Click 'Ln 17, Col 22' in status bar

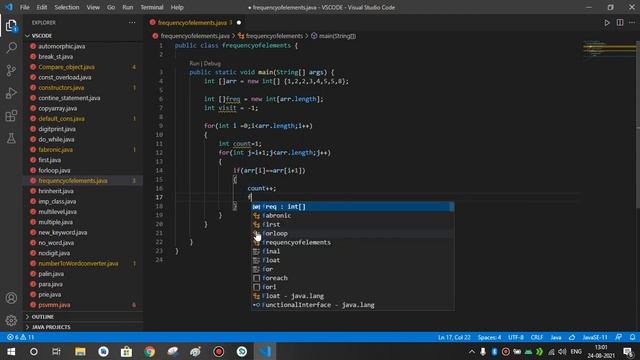[454, 337]
